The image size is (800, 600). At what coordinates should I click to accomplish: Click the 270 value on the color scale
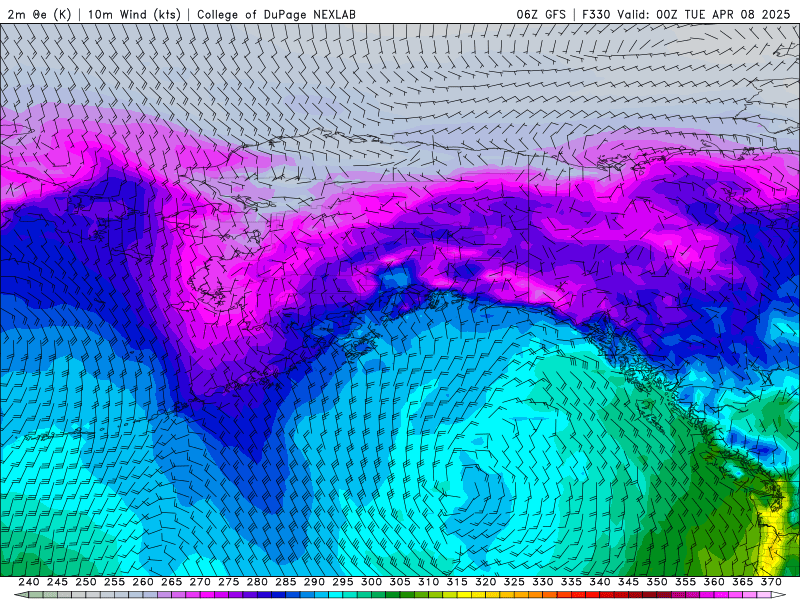click(x=200, y=582)
